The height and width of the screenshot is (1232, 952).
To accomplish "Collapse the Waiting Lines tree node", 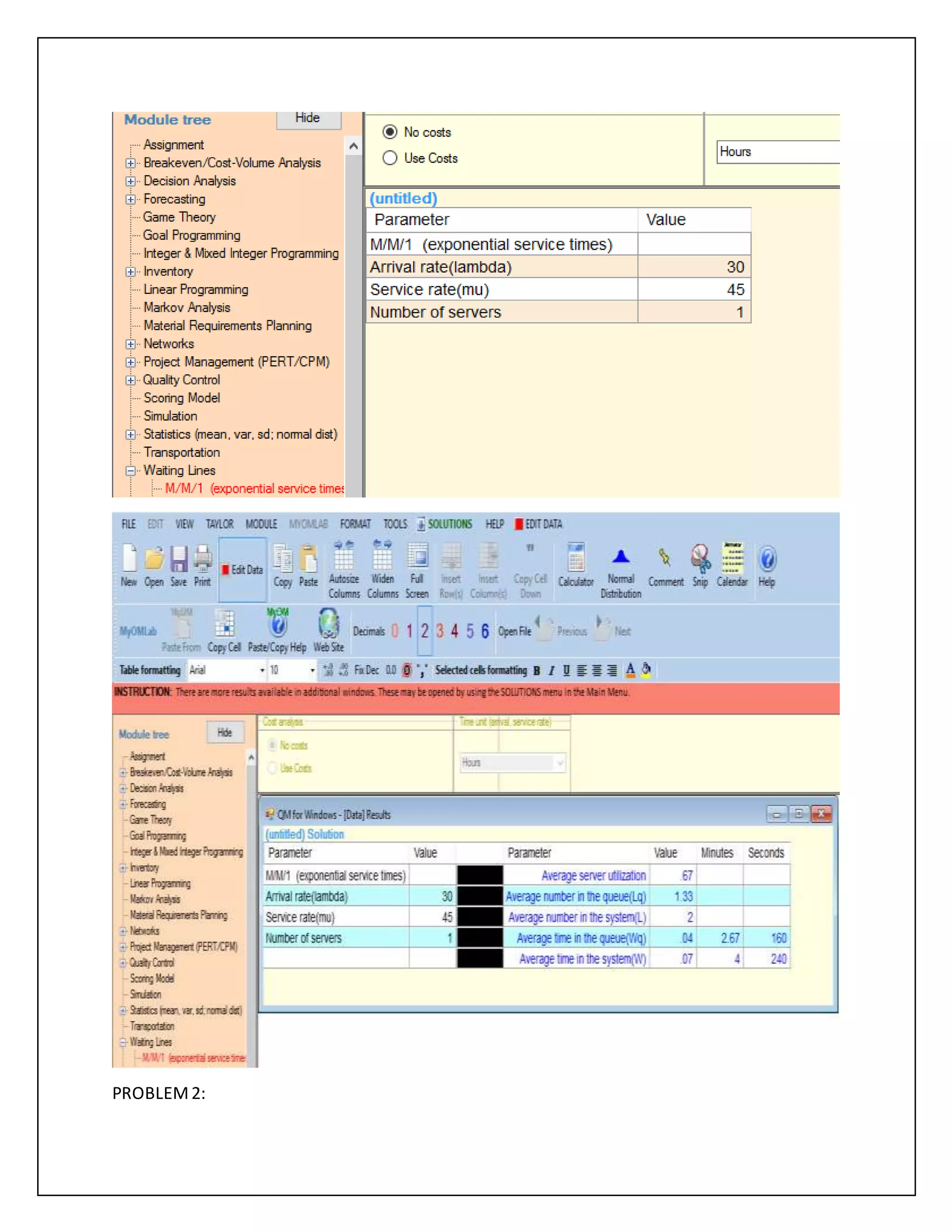I will pyautogui.click(x=131, y=470).
